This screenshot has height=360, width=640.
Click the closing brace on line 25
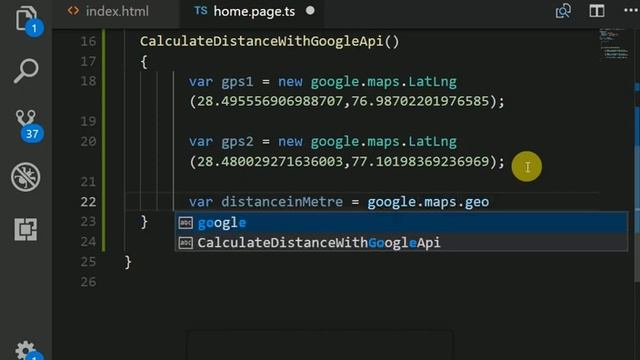128,262
